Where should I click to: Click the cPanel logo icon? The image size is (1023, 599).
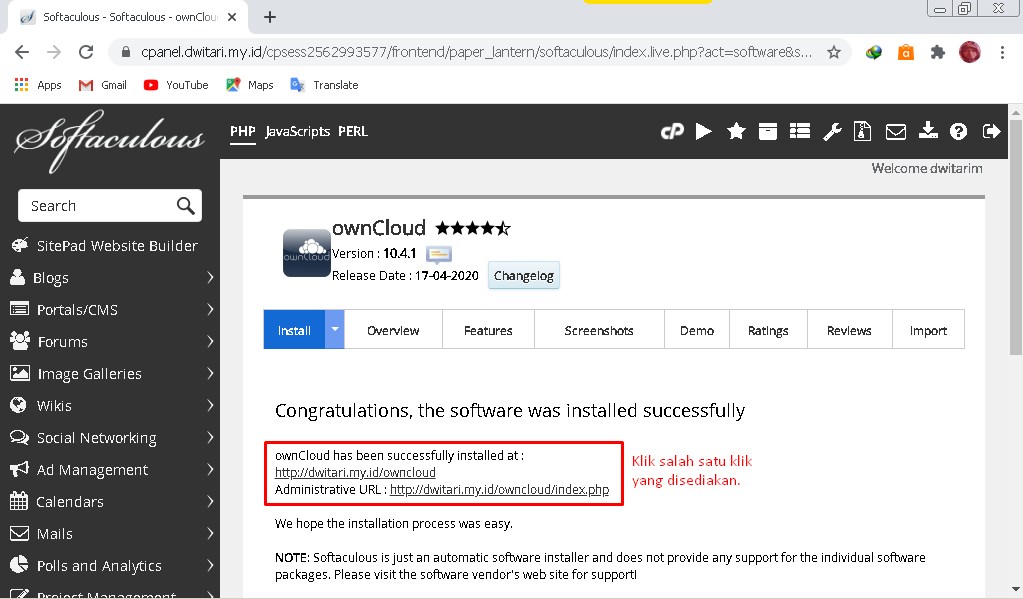coord(672,131)
